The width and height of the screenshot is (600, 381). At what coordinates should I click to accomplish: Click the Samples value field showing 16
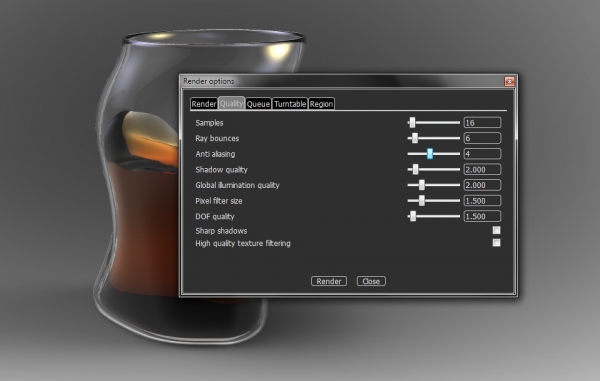click(482, 122)
